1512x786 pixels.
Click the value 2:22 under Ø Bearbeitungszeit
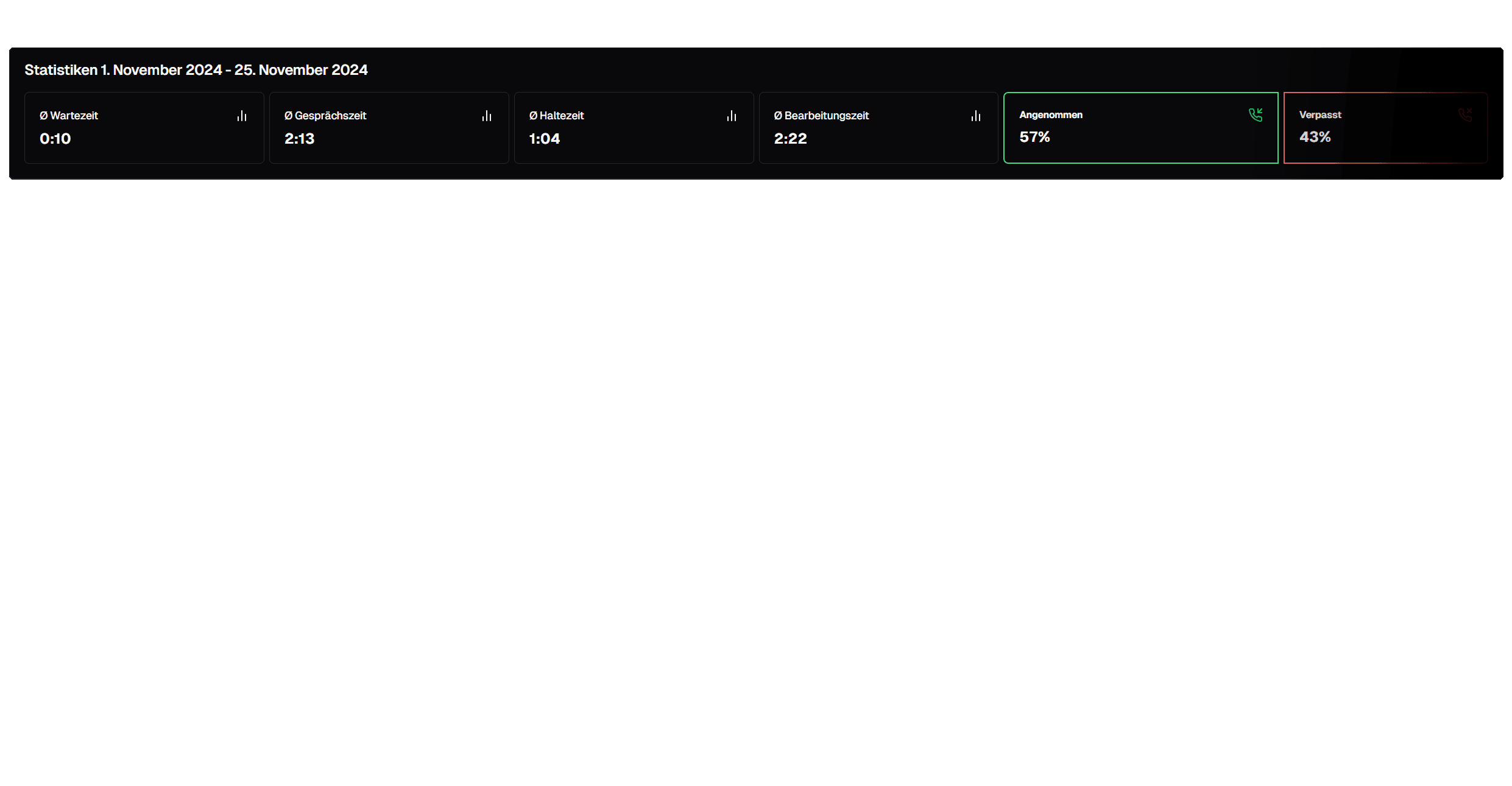point(790,139)
